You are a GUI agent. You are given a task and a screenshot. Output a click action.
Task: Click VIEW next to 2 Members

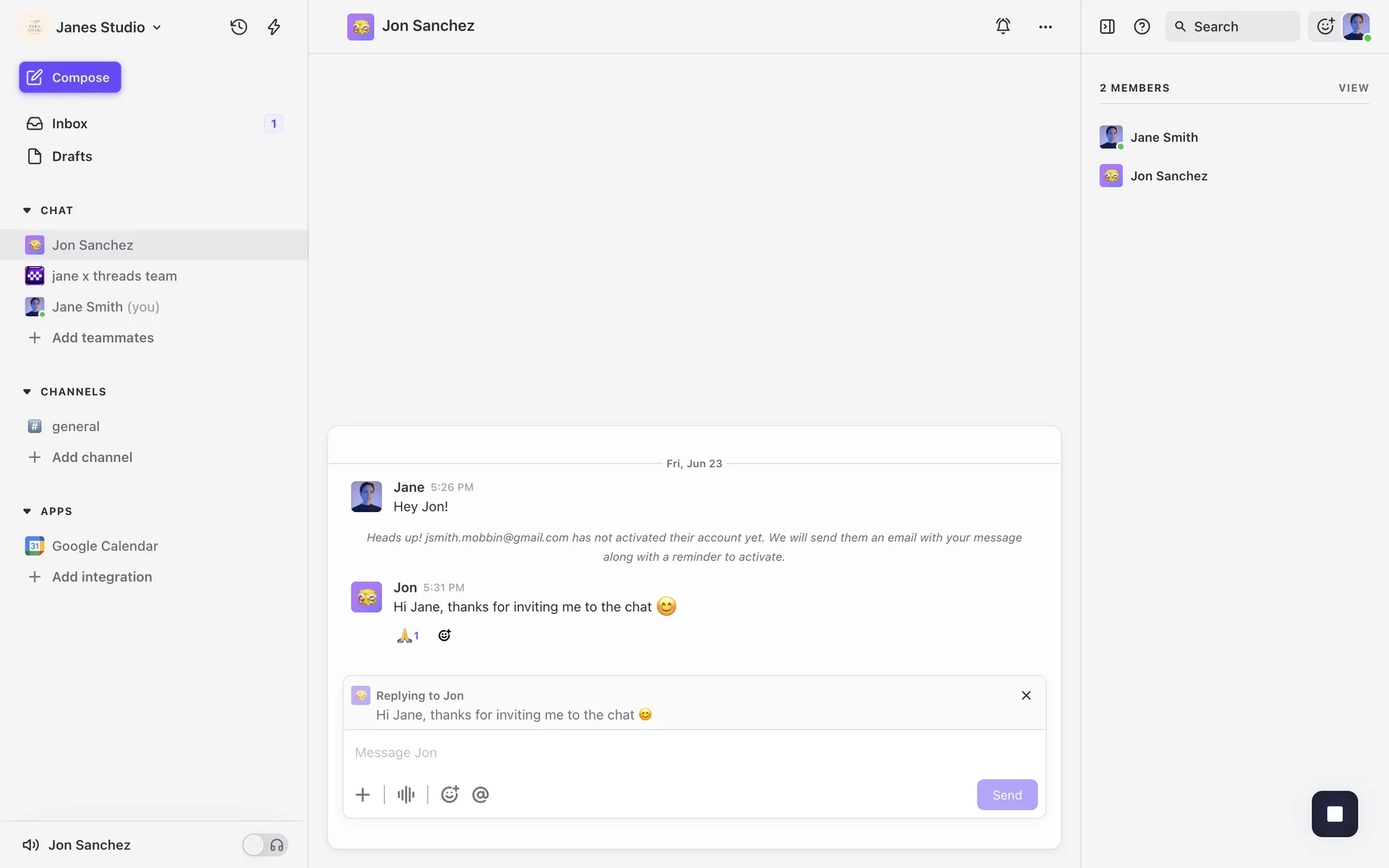tap(1353, 88)
